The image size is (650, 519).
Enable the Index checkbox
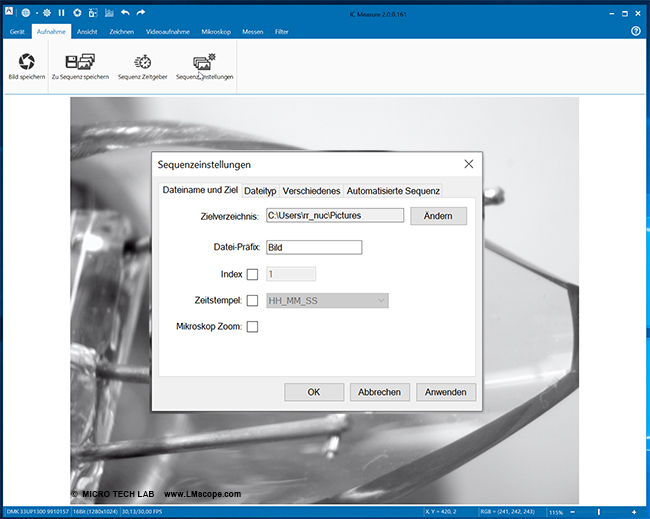point(252,274)
